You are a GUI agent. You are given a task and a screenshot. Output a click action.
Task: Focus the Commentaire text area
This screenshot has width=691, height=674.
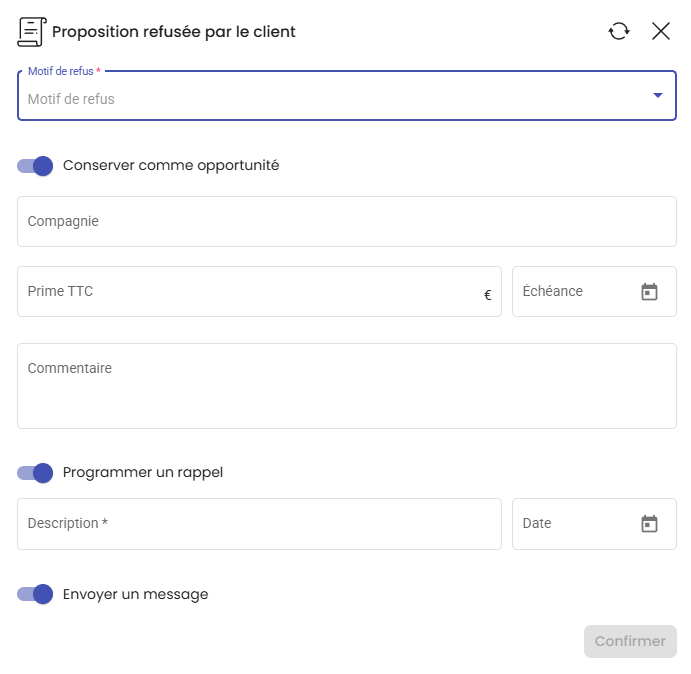pos(347,386)
